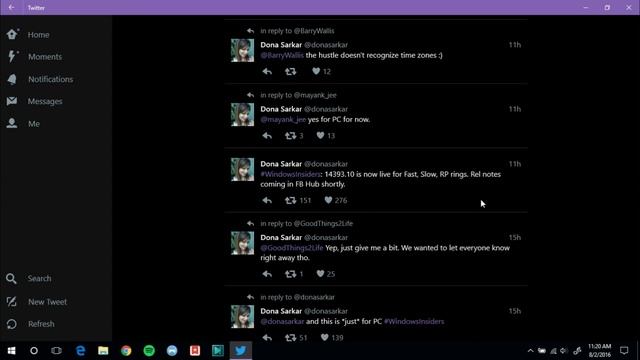Image resolution: width=640 pixels, height=360 pixels.
Task: Switch to the Twitter taskbar icon
Action: tap(240, 351)
